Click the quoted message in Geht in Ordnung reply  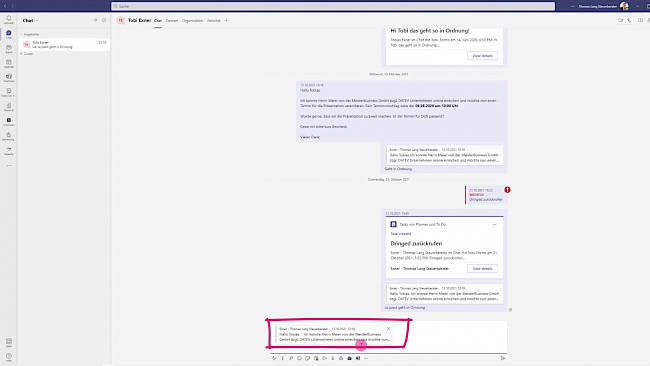click(x=444, y=155)
